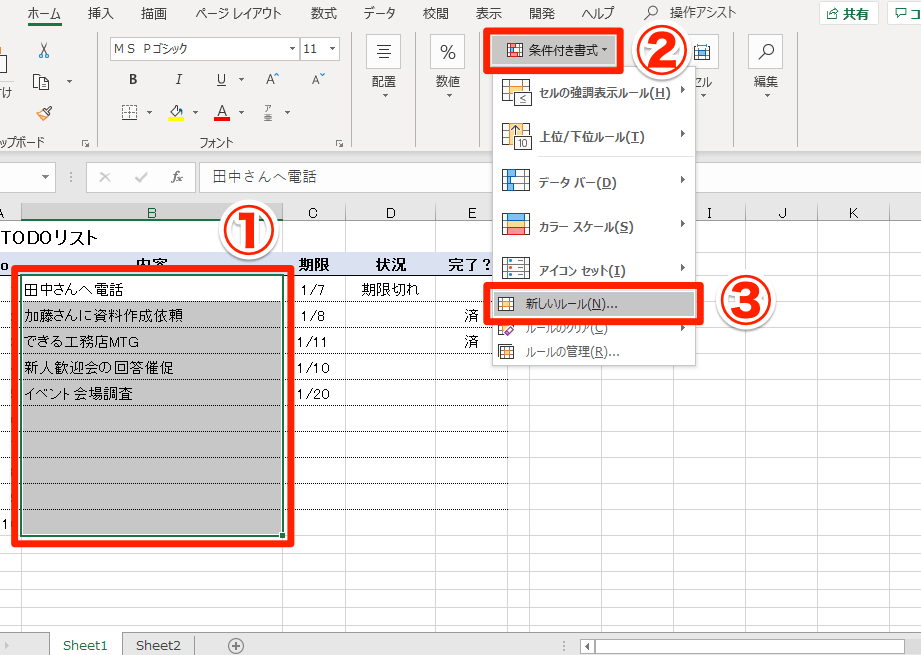
Task: Click the Borders icon
Action: (130, 112)
